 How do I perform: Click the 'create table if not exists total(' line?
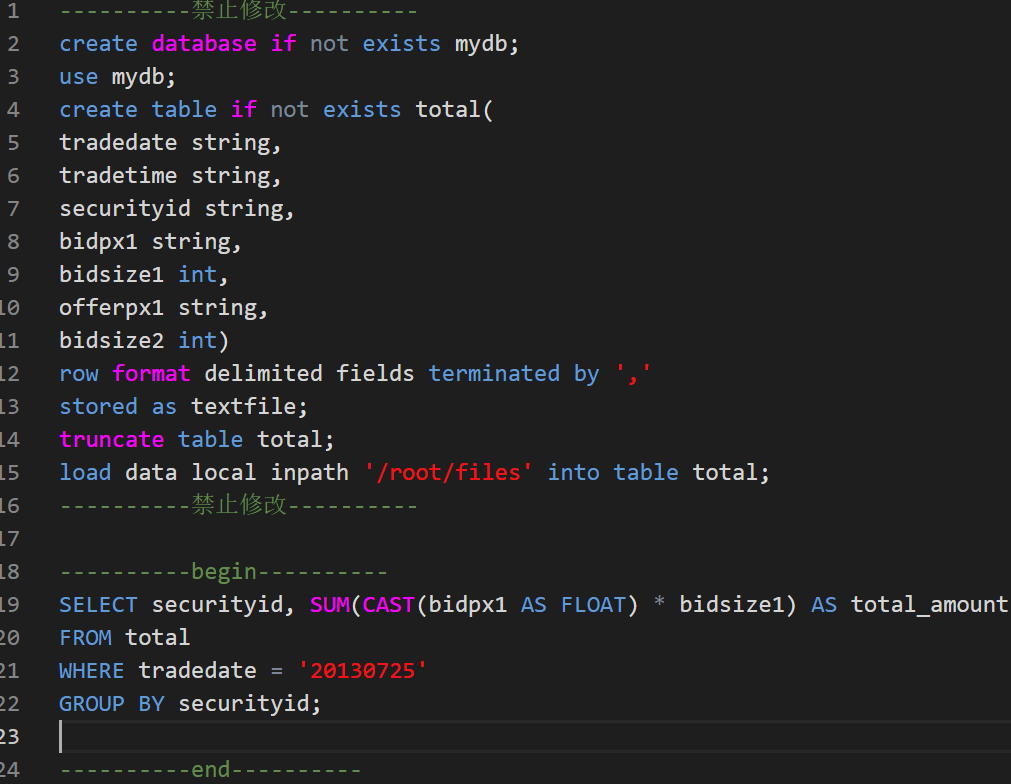276,110
